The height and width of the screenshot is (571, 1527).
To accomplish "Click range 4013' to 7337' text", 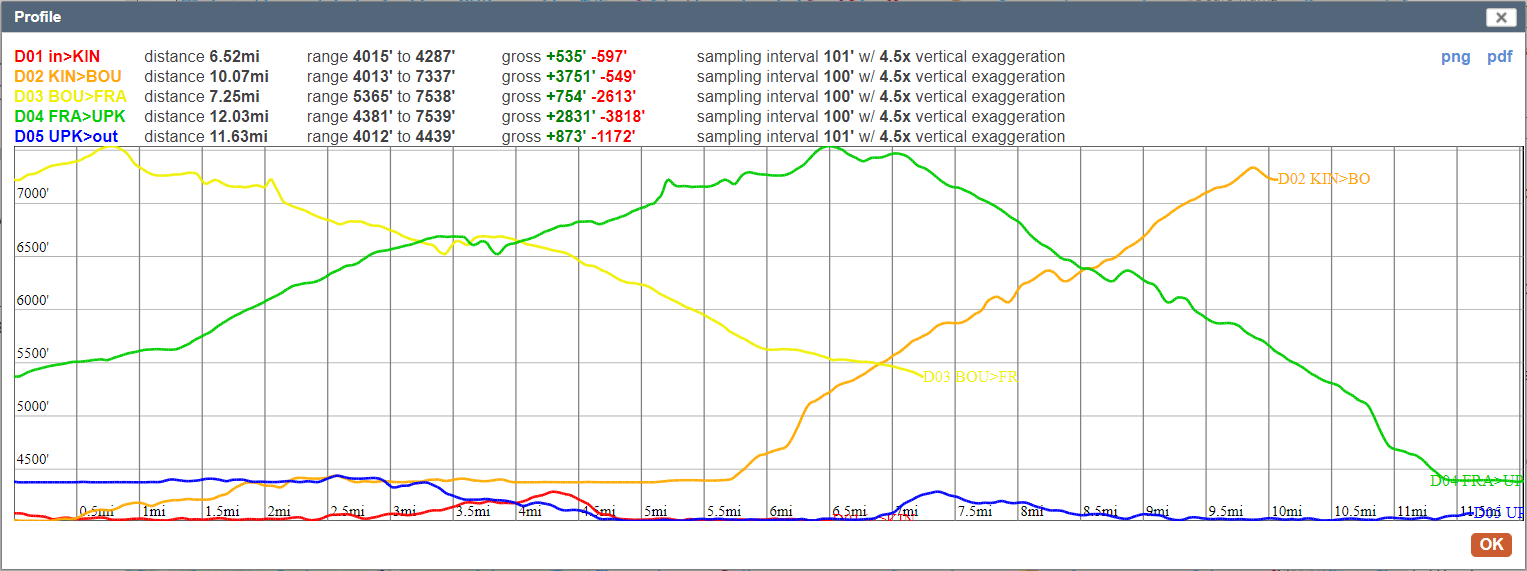I will (381, 77).
